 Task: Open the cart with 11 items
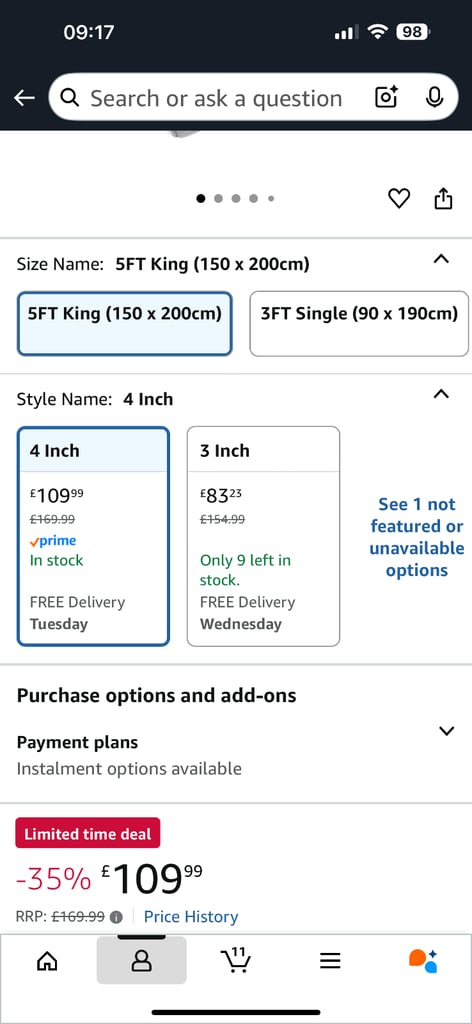(236, 960)
